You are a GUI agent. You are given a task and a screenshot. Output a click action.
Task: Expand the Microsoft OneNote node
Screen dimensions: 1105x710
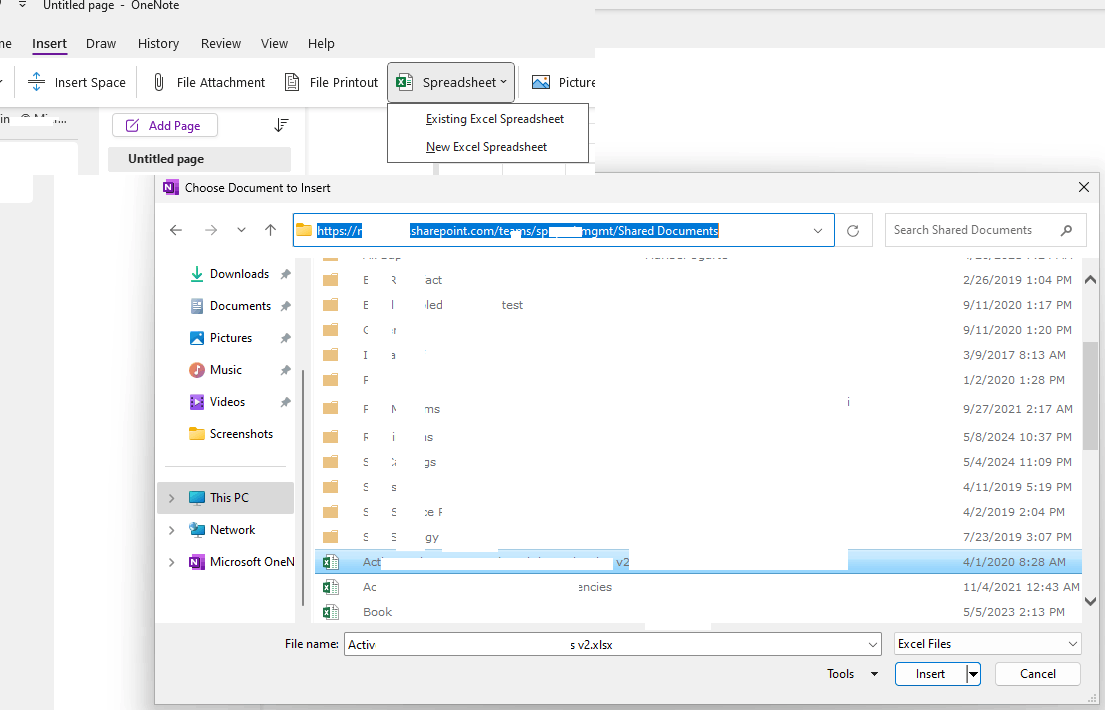point(171,562)
